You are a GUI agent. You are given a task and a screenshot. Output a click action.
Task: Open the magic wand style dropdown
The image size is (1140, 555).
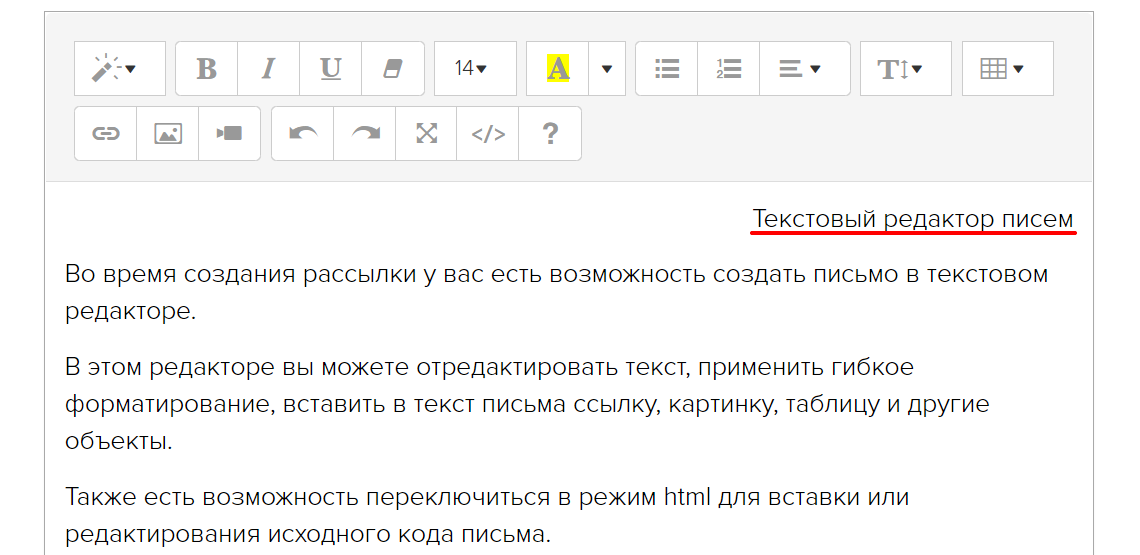coord(119,69)
